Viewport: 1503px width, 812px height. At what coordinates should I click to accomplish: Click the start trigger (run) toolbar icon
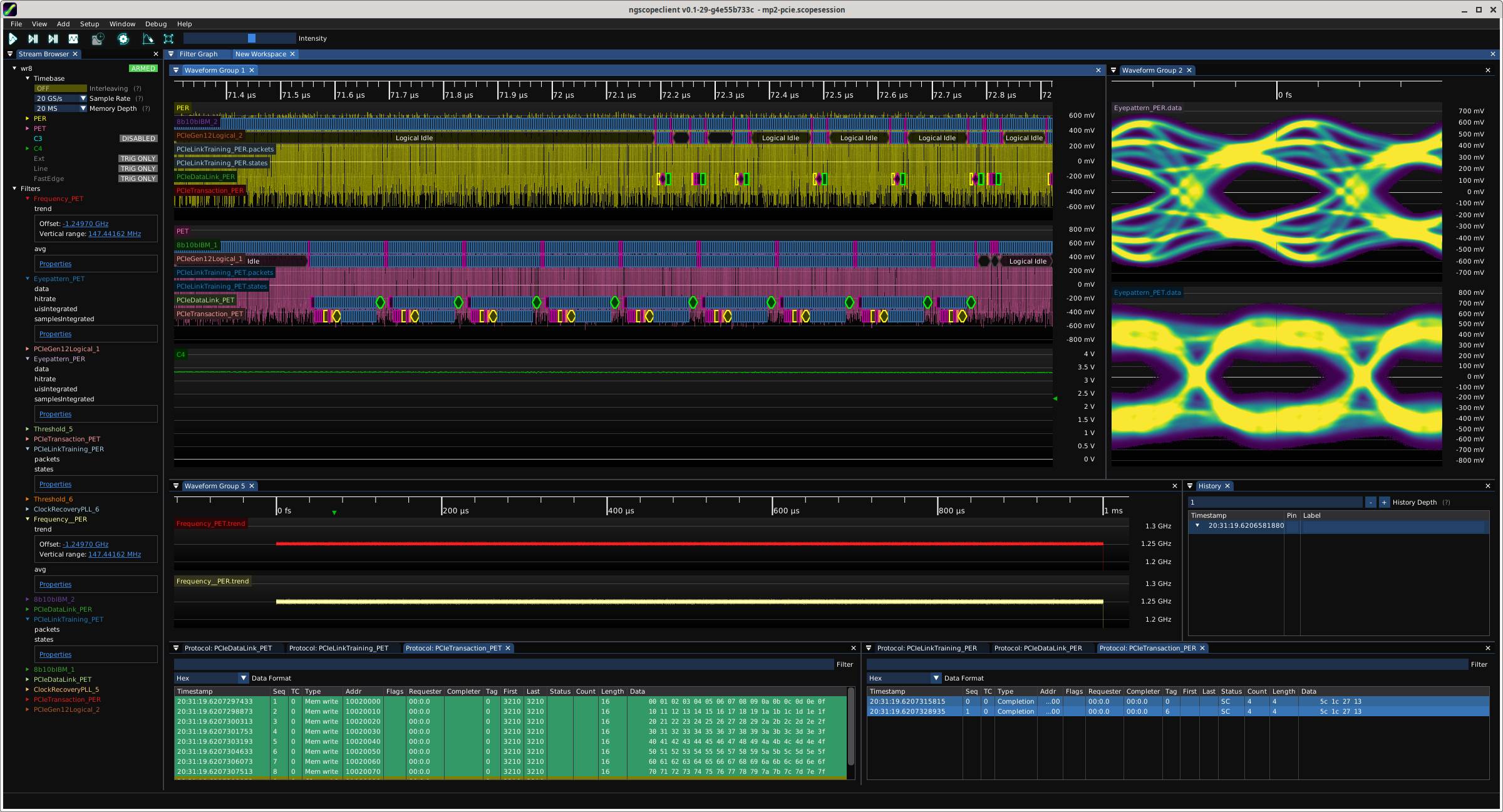[x=13, y=39]
